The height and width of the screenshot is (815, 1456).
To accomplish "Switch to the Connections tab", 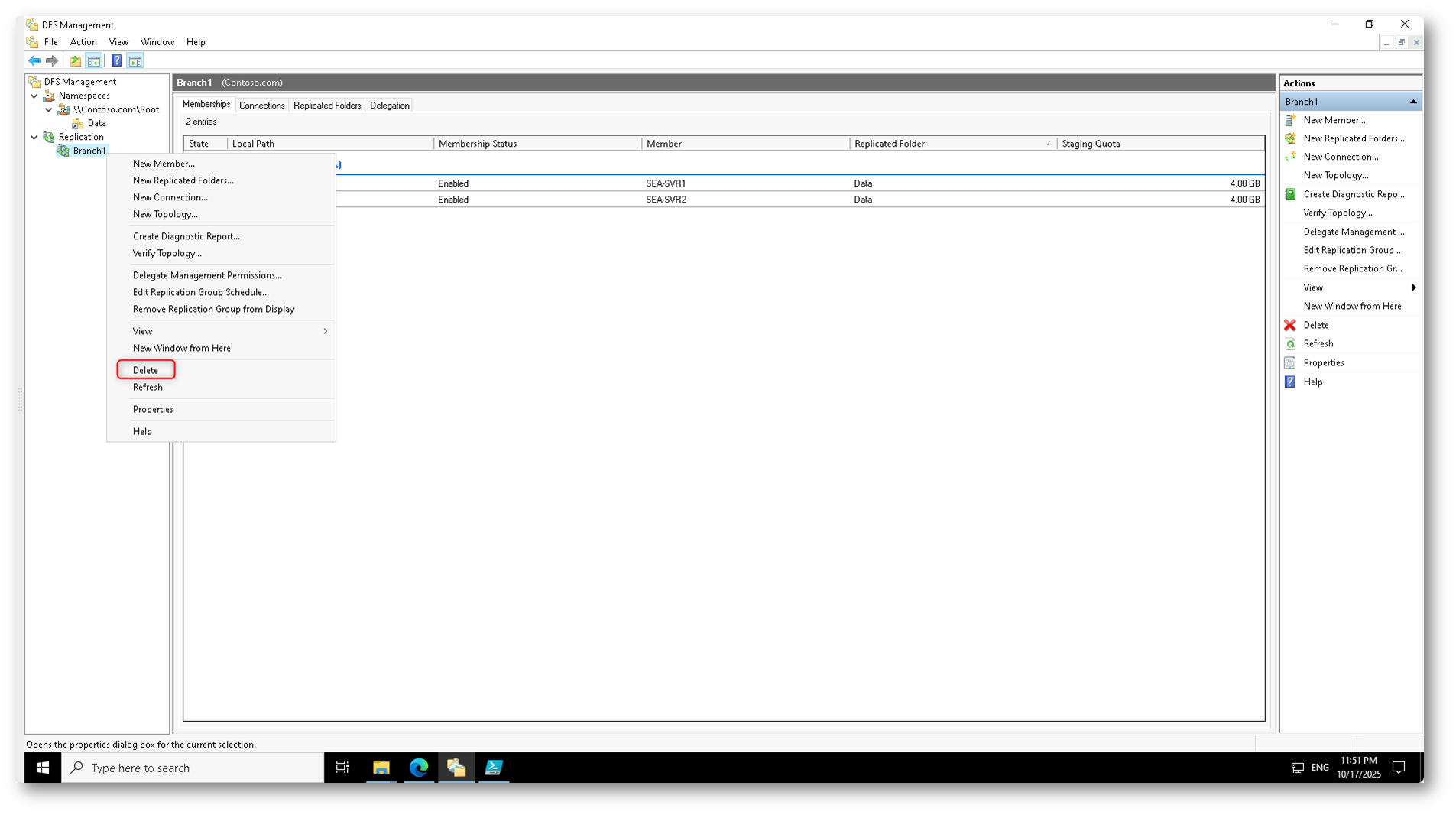I will point(261,106).
